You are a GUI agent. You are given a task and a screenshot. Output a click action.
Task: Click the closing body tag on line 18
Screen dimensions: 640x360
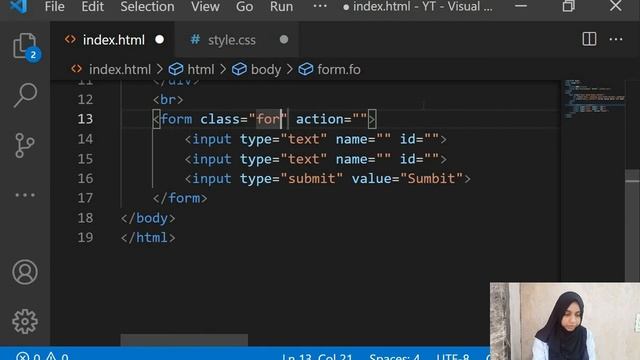[x=148, y=218]
